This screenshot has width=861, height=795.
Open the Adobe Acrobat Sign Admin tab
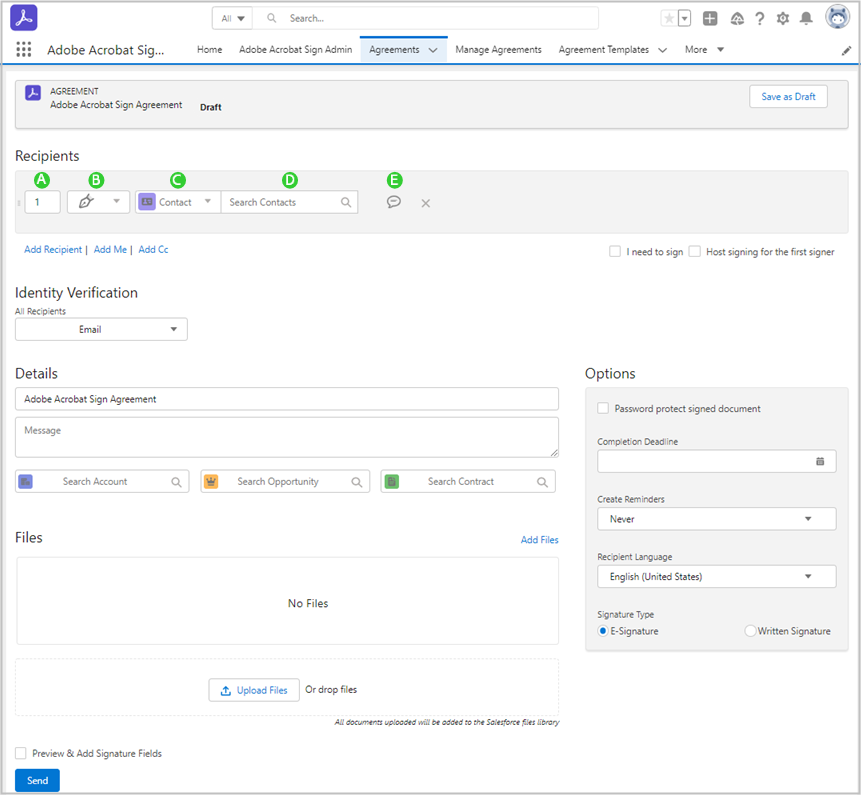click(x=295, y=50)
